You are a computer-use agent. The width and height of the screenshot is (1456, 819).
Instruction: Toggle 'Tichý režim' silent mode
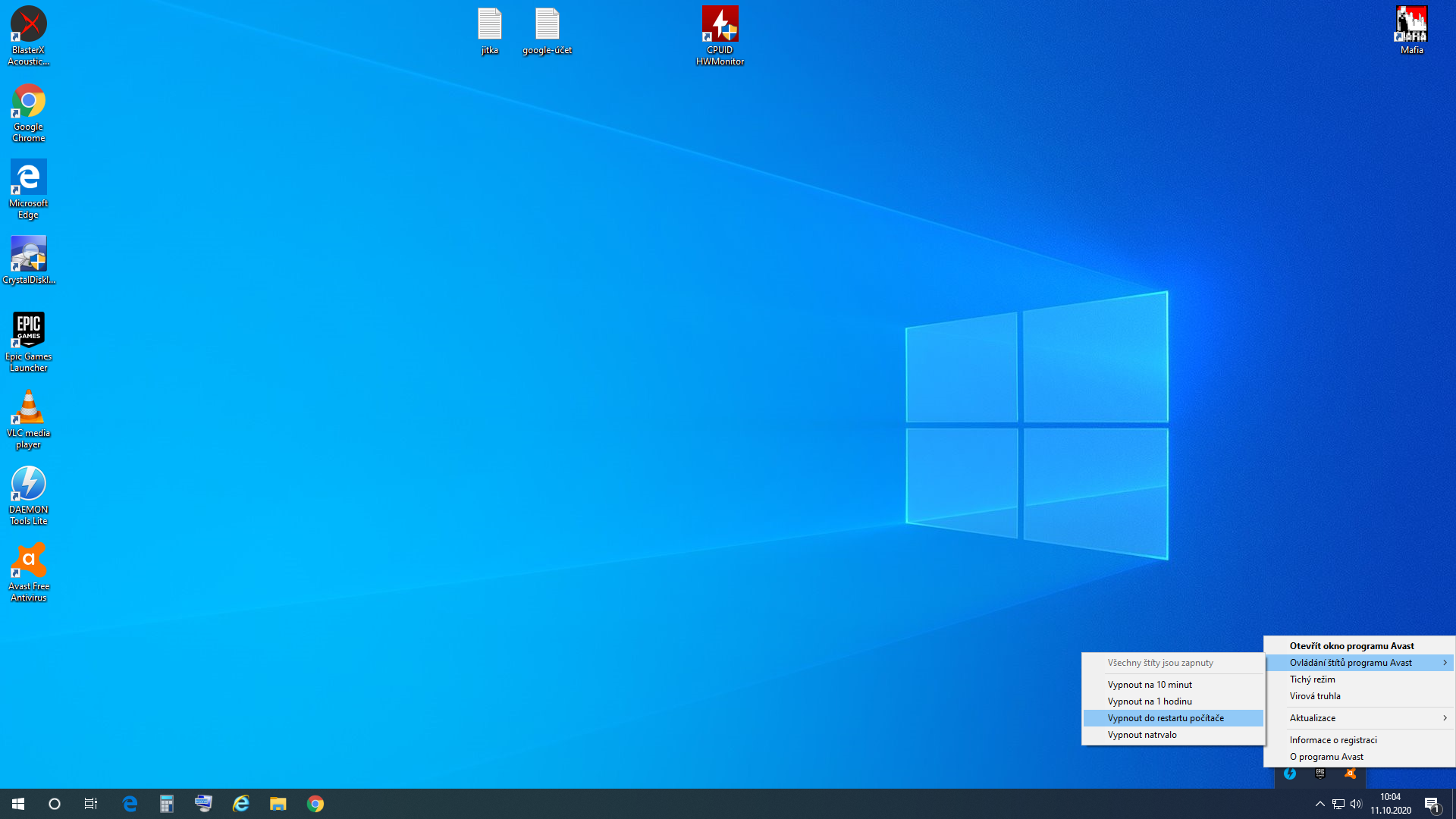point(1313,679)
